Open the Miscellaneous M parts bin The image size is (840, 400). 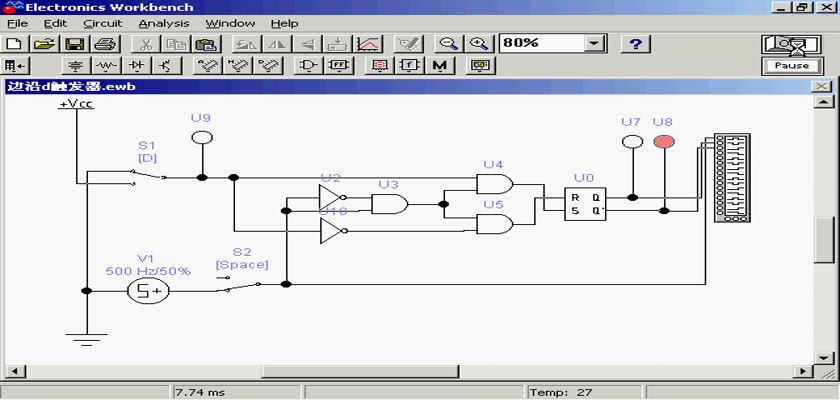(440, 66)
